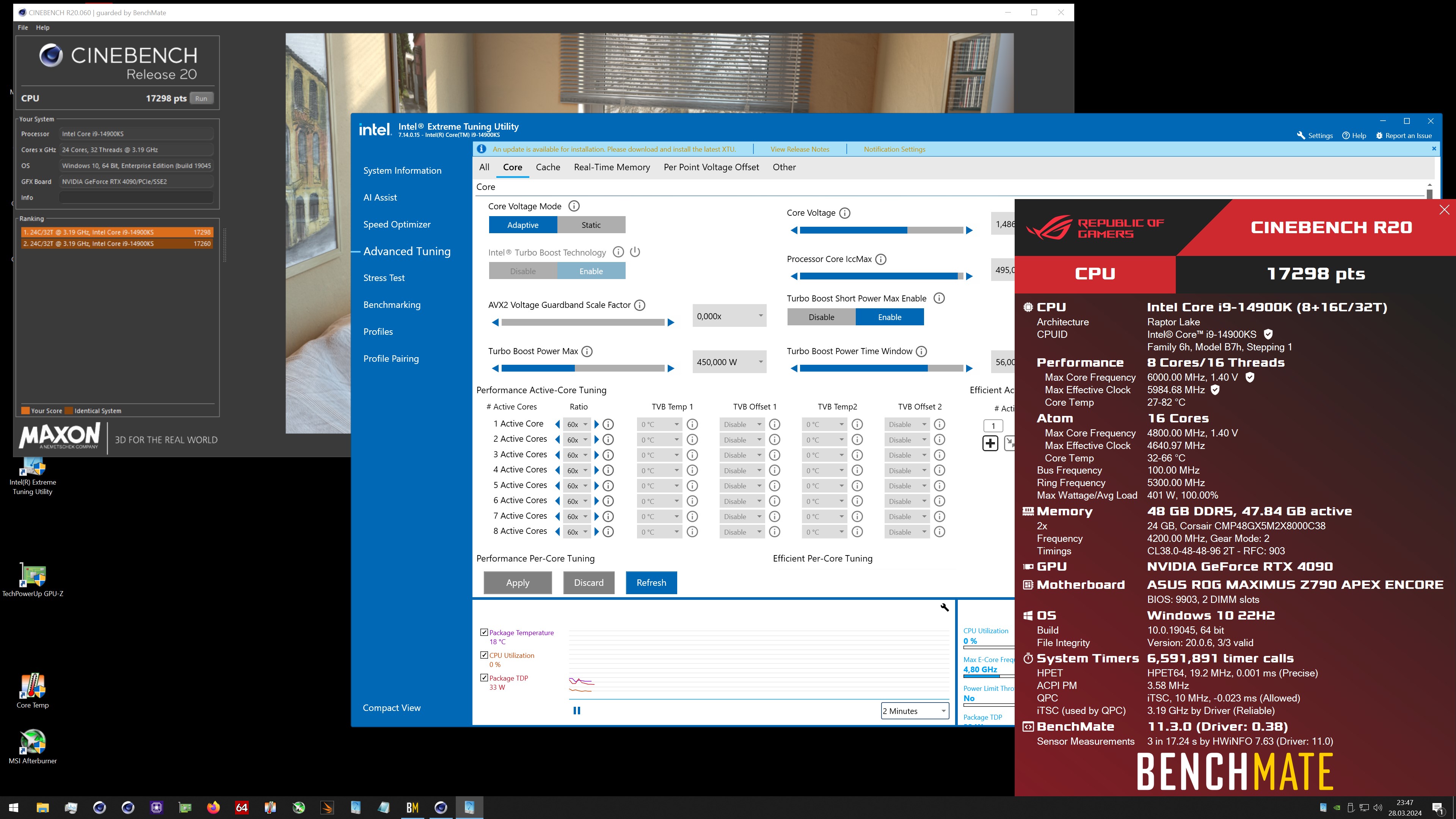Open BenchMate BM icon in taskbar
The height and width of the screenshot is (819, 1456).
point(413,807)
